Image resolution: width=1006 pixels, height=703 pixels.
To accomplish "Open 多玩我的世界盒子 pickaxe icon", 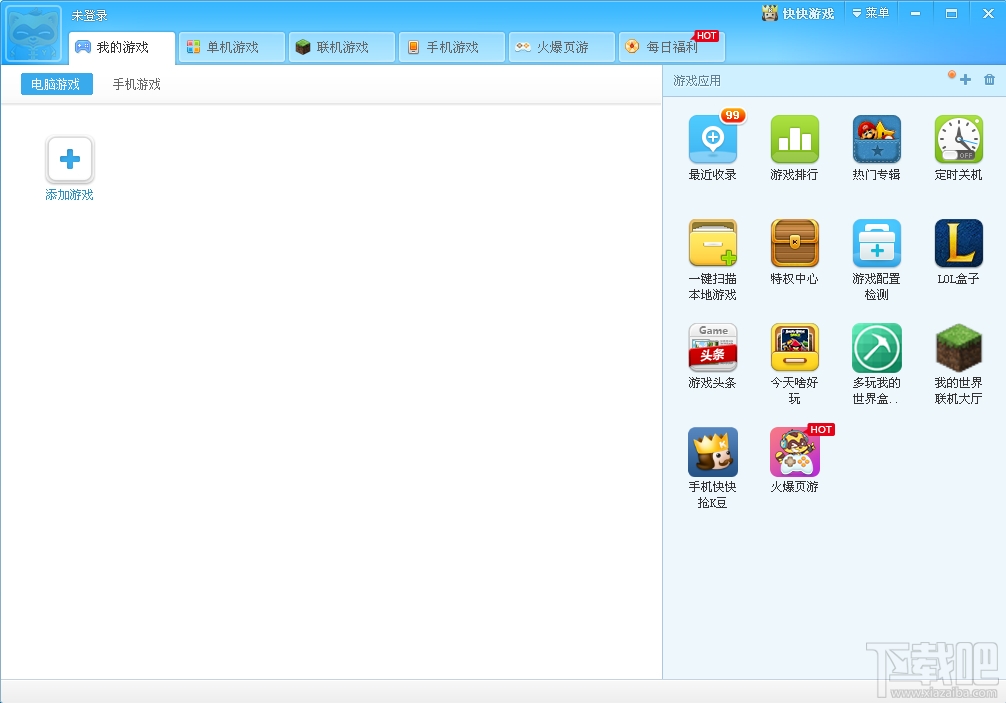I will tap(876, 347).
